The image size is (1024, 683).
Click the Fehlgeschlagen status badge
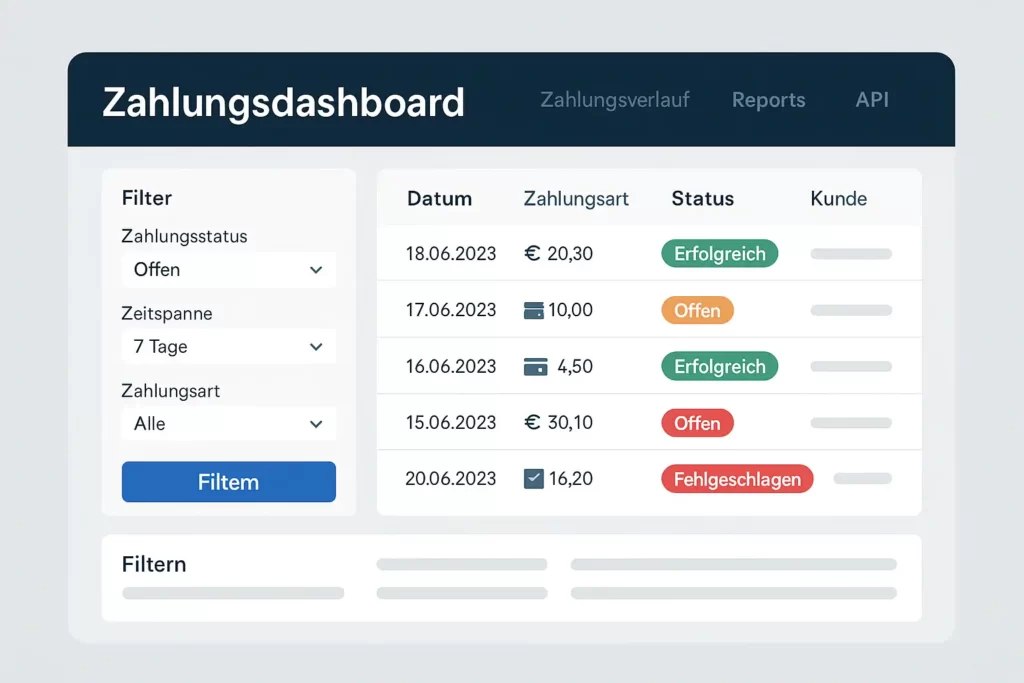click(x=737, y=479)
